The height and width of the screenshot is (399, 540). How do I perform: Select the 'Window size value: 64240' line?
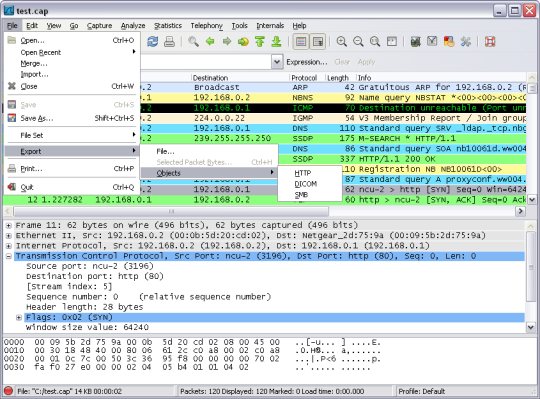coord(87,327)
